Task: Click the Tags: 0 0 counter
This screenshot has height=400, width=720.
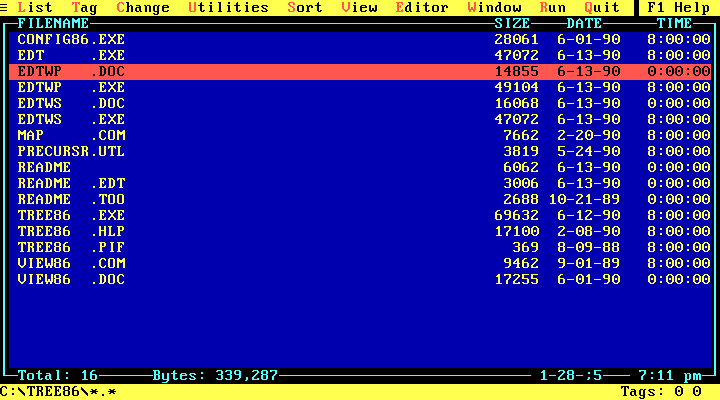Action: click(661, 392)
